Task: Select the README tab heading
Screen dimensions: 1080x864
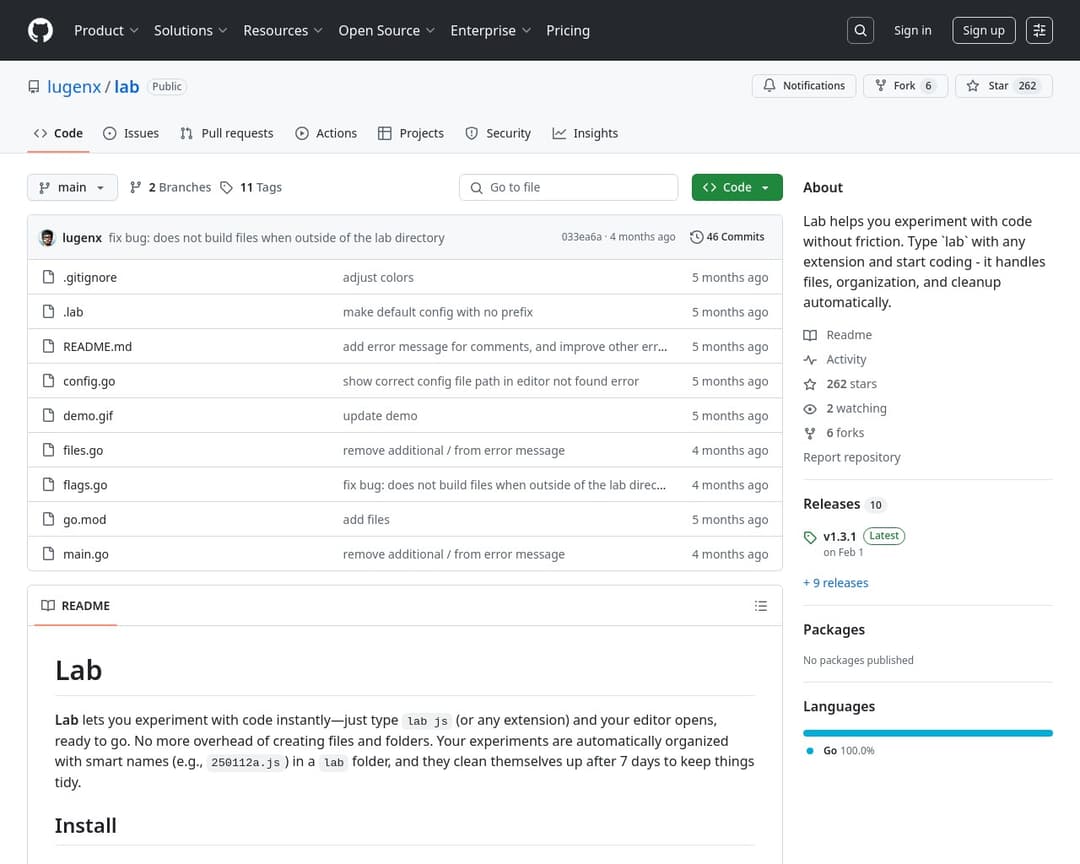Action: [x=76, y=606]
